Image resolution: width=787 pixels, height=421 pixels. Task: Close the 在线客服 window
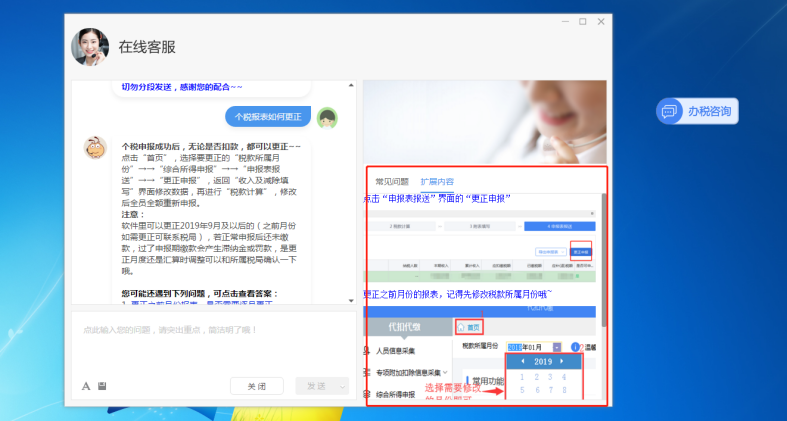pos(601,22)
